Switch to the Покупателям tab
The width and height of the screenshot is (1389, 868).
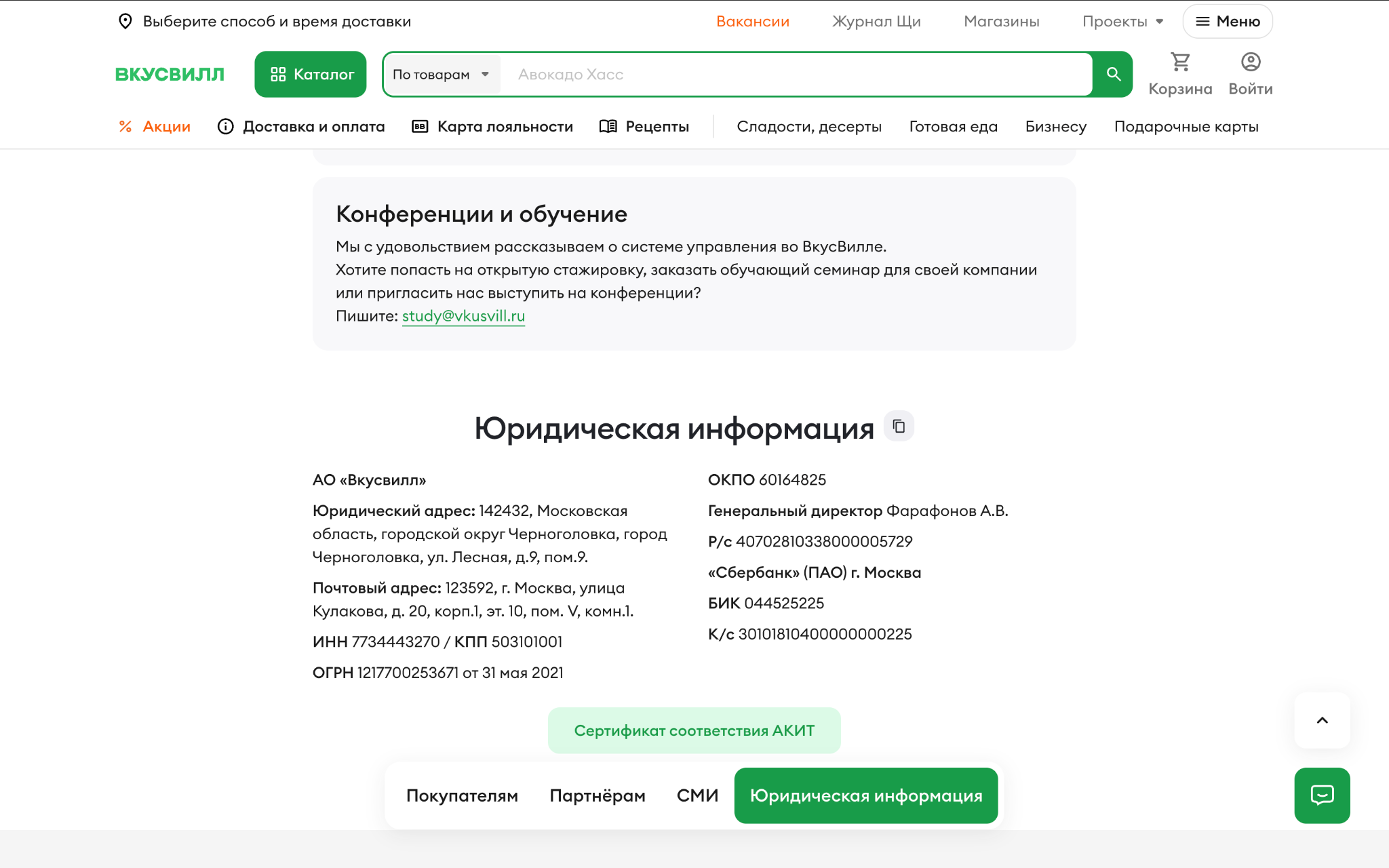462,795
